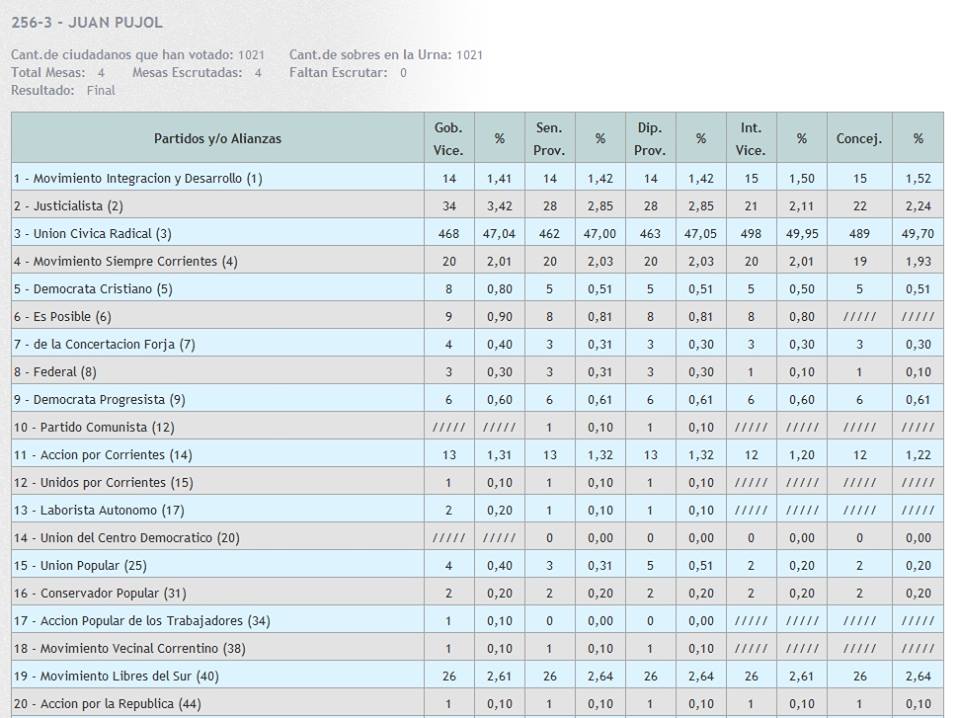The height and width of the screenshot is (718, 960).
Task: Select row "13 - Laborista Autonomo (17)"
Action: 478,510
